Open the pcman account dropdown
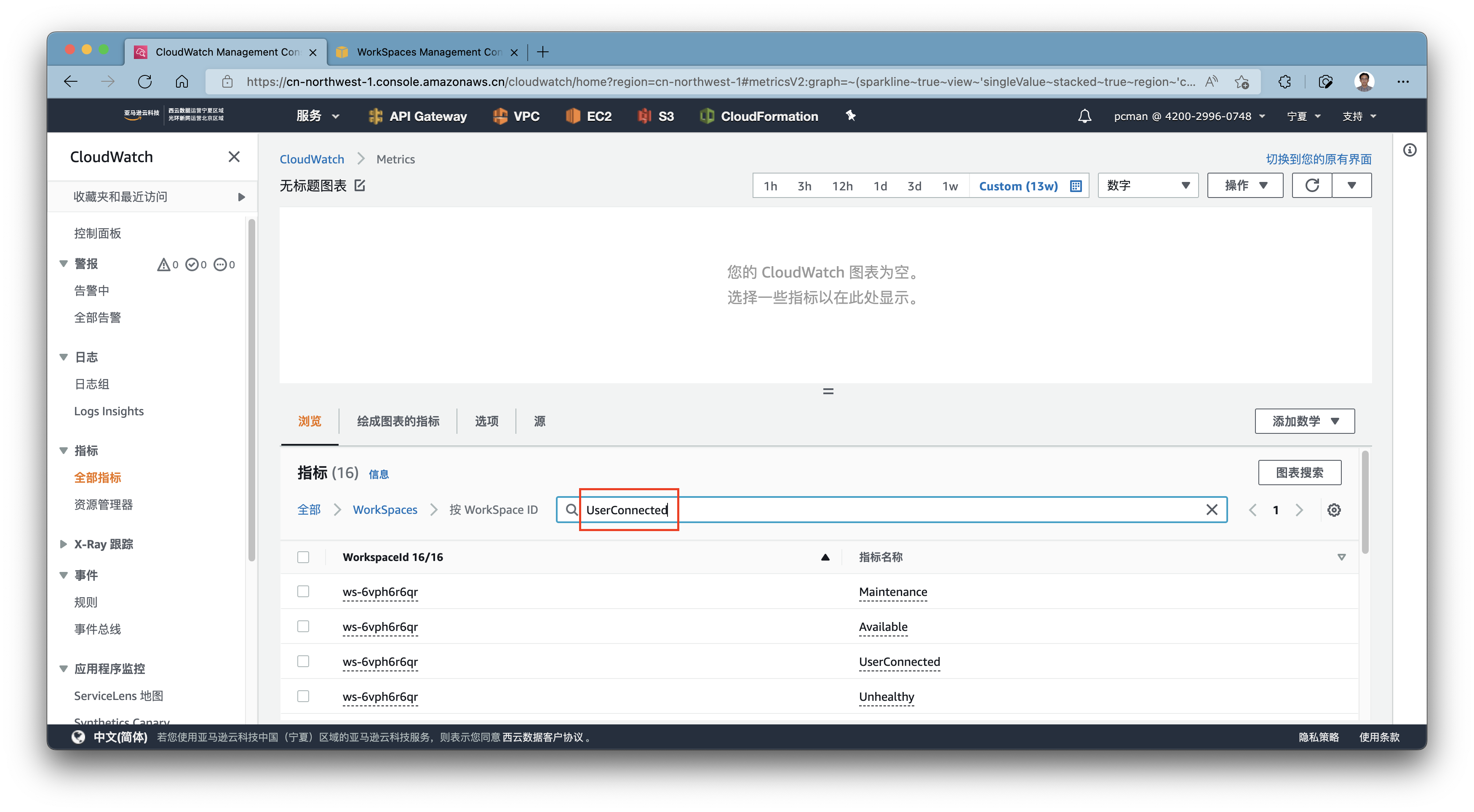Image resolution: width=1474 pixels, height=812 pixels. point(1189,116)
